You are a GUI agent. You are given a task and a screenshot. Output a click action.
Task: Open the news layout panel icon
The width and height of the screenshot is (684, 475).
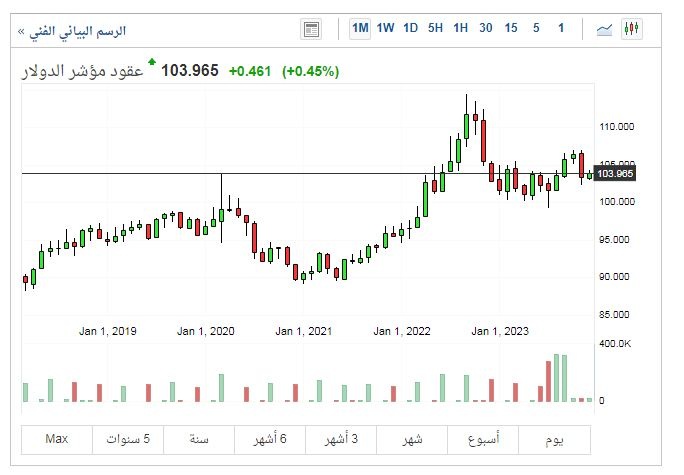point(311,29)
